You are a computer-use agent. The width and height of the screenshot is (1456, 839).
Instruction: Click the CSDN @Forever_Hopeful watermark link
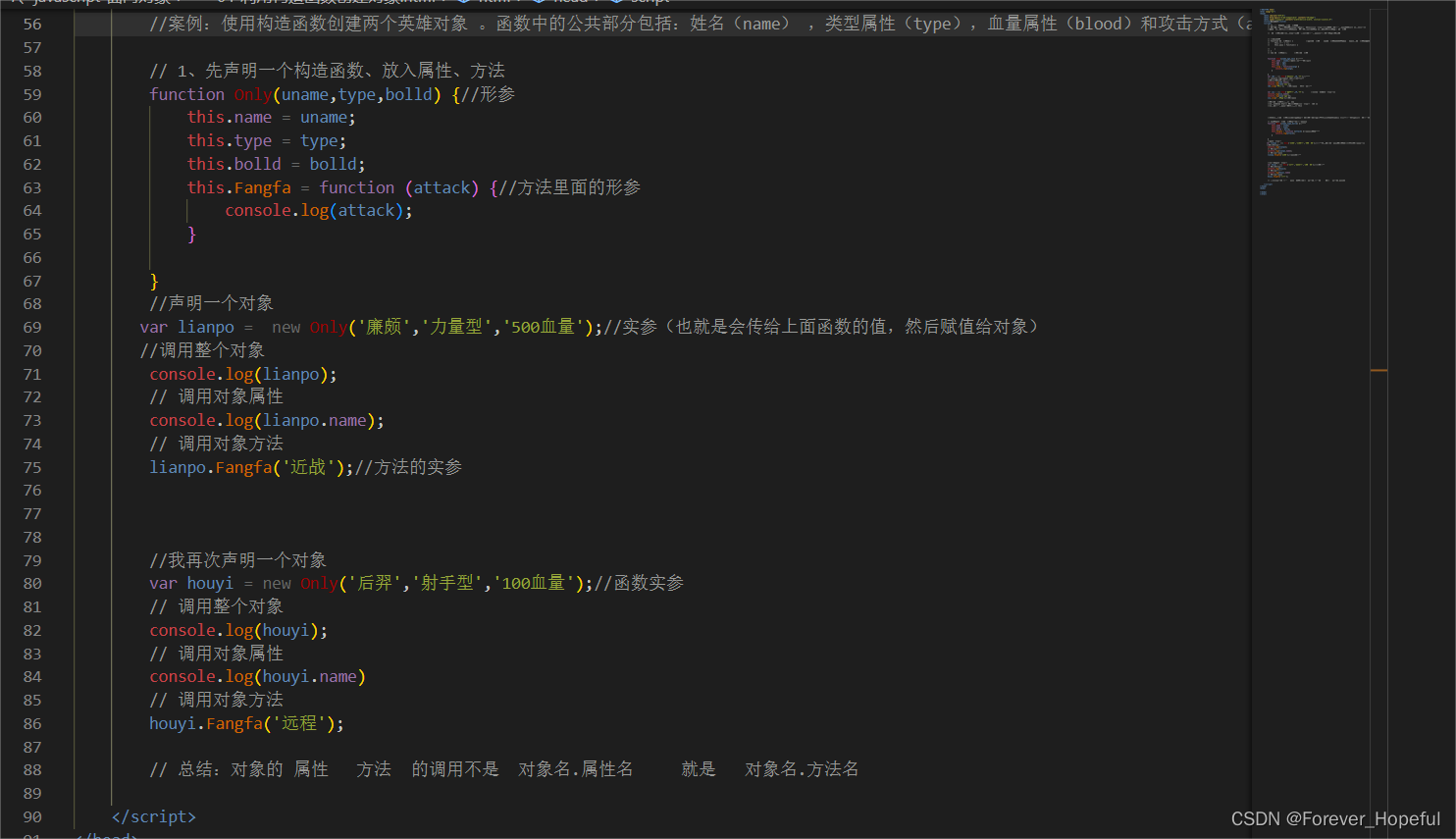[x=1336, y=817]
